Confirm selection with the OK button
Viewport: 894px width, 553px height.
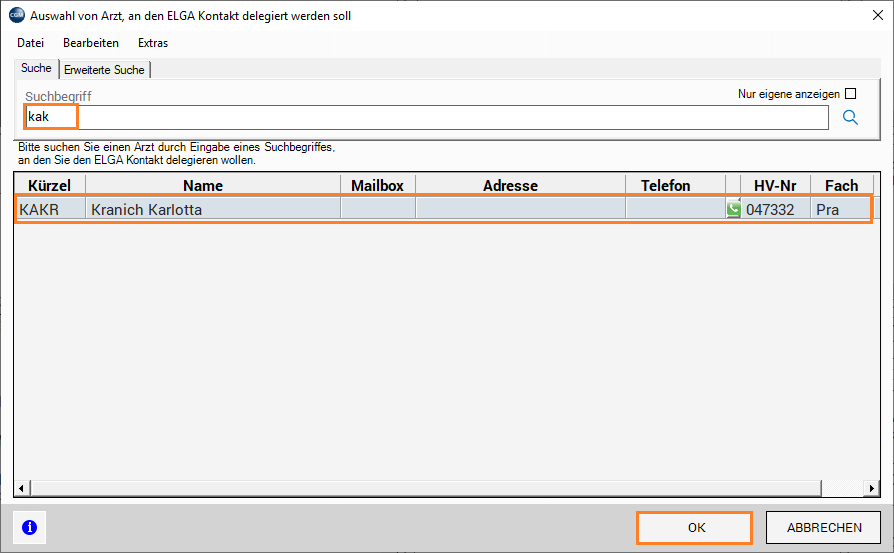click(x=695, y=527)
